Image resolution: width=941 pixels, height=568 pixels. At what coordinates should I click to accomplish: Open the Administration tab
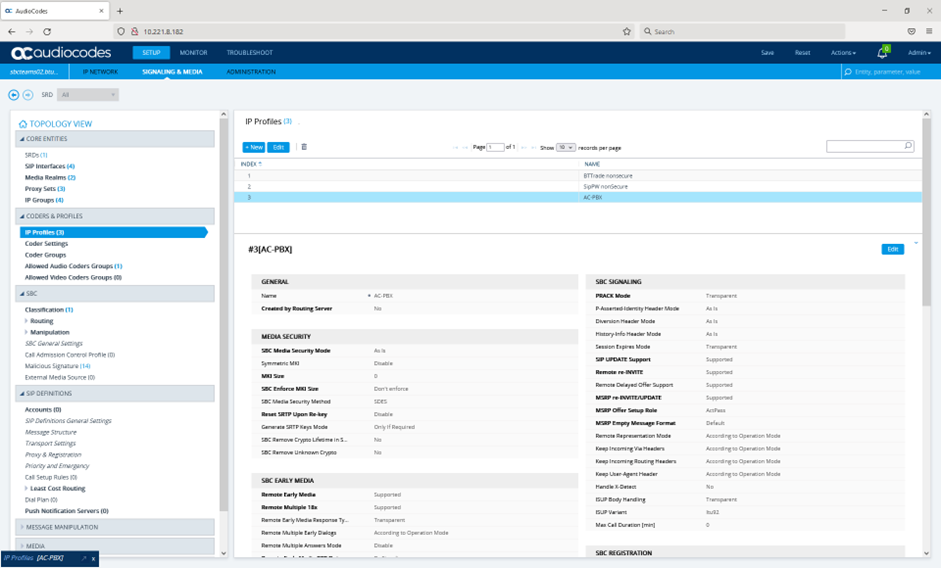pos(251,72)
